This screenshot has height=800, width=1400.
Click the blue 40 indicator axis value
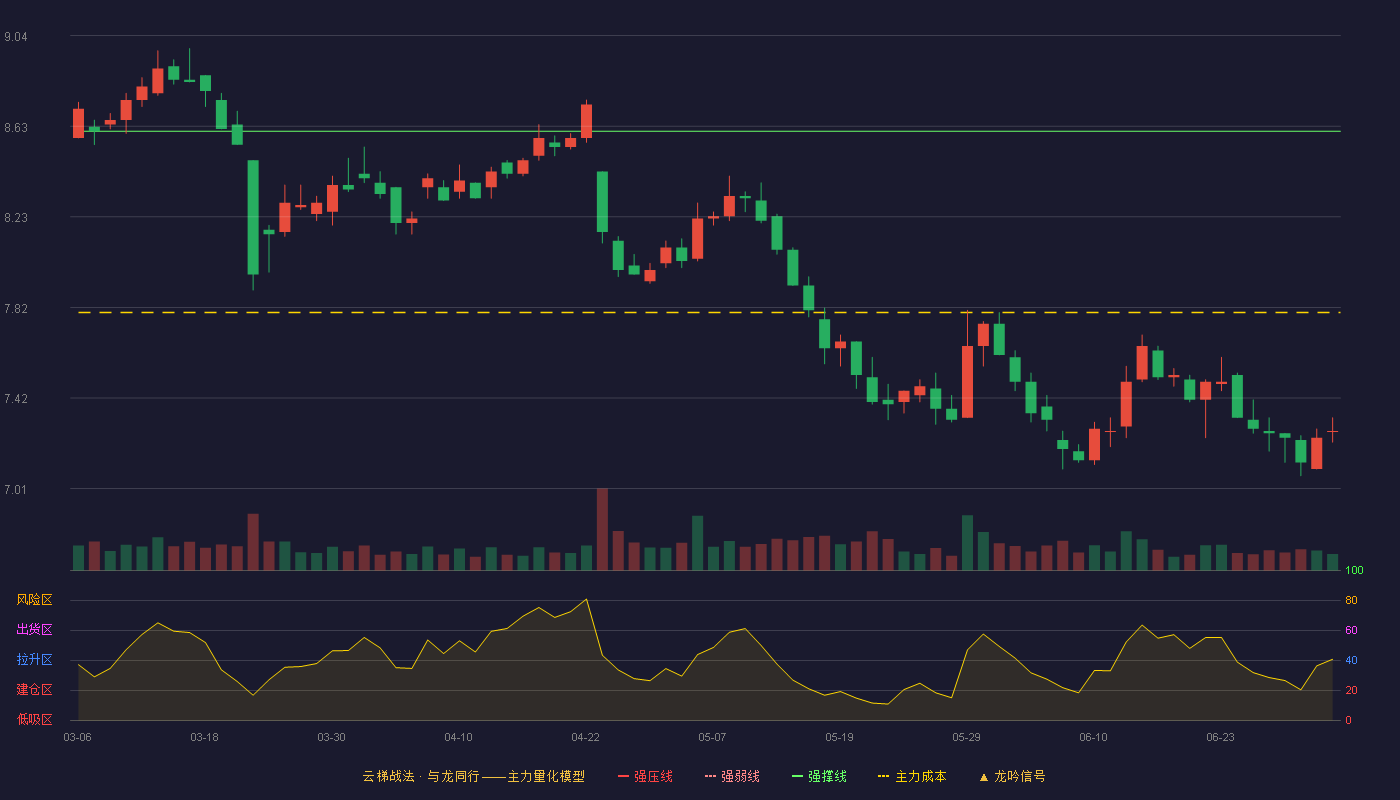pyautogui.click(x=1351, y=660)
